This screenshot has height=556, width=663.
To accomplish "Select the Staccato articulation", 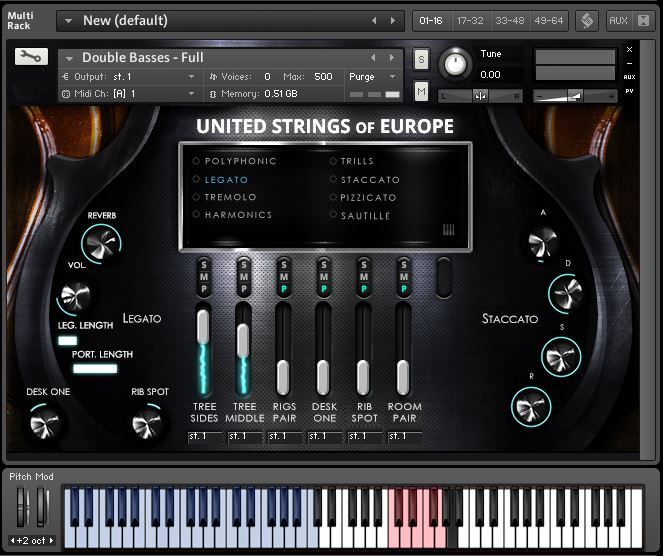I will point(365,180).
